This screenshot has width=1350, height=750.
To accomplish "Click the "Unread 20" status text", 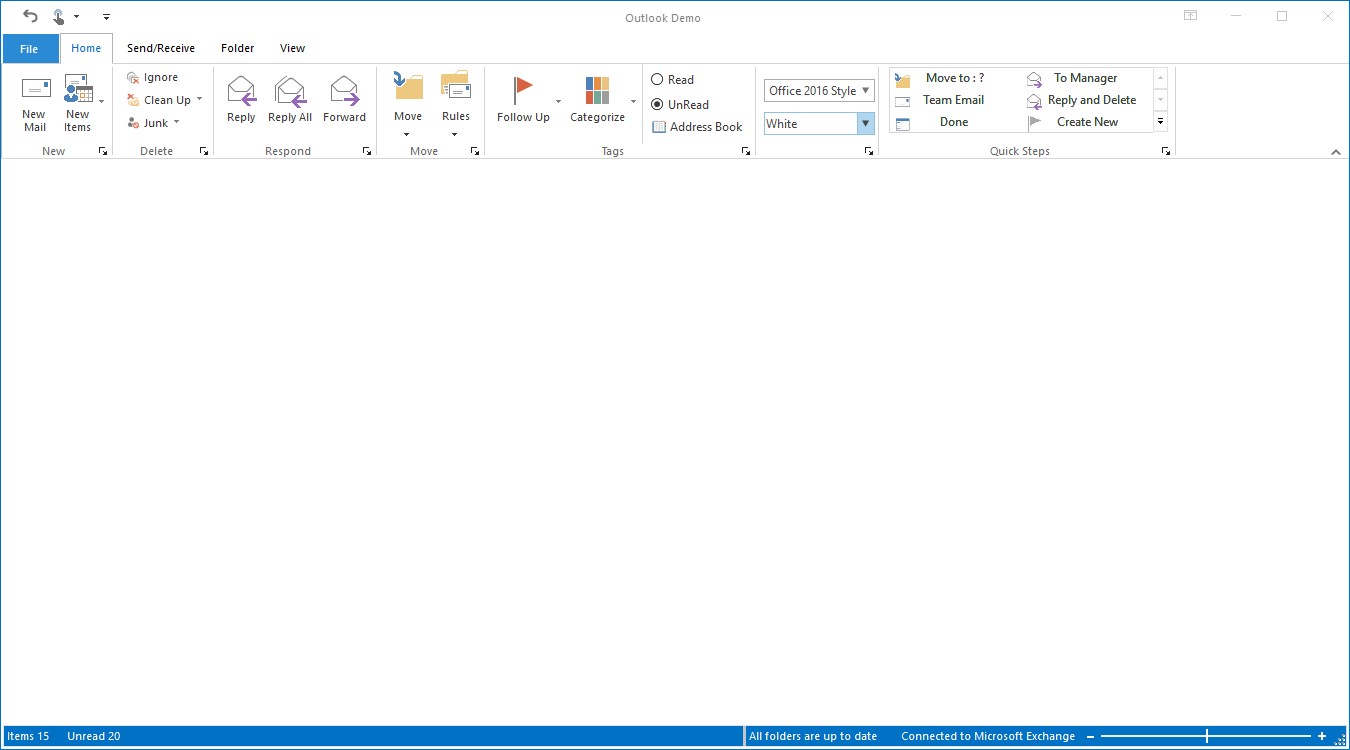I will coord(94,736).
